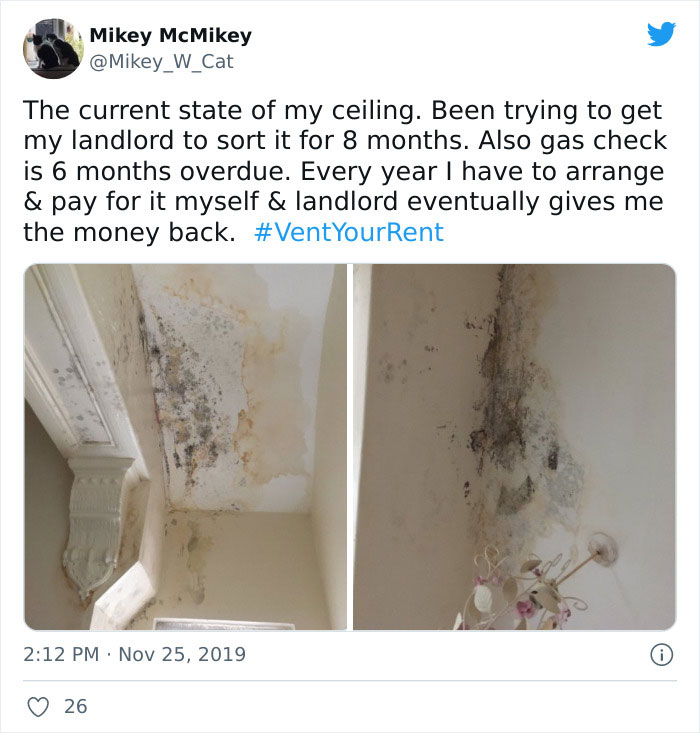Click the Nov 25, 2019 date
This screenshot has width=700, height=733.
tap(182, 654)
